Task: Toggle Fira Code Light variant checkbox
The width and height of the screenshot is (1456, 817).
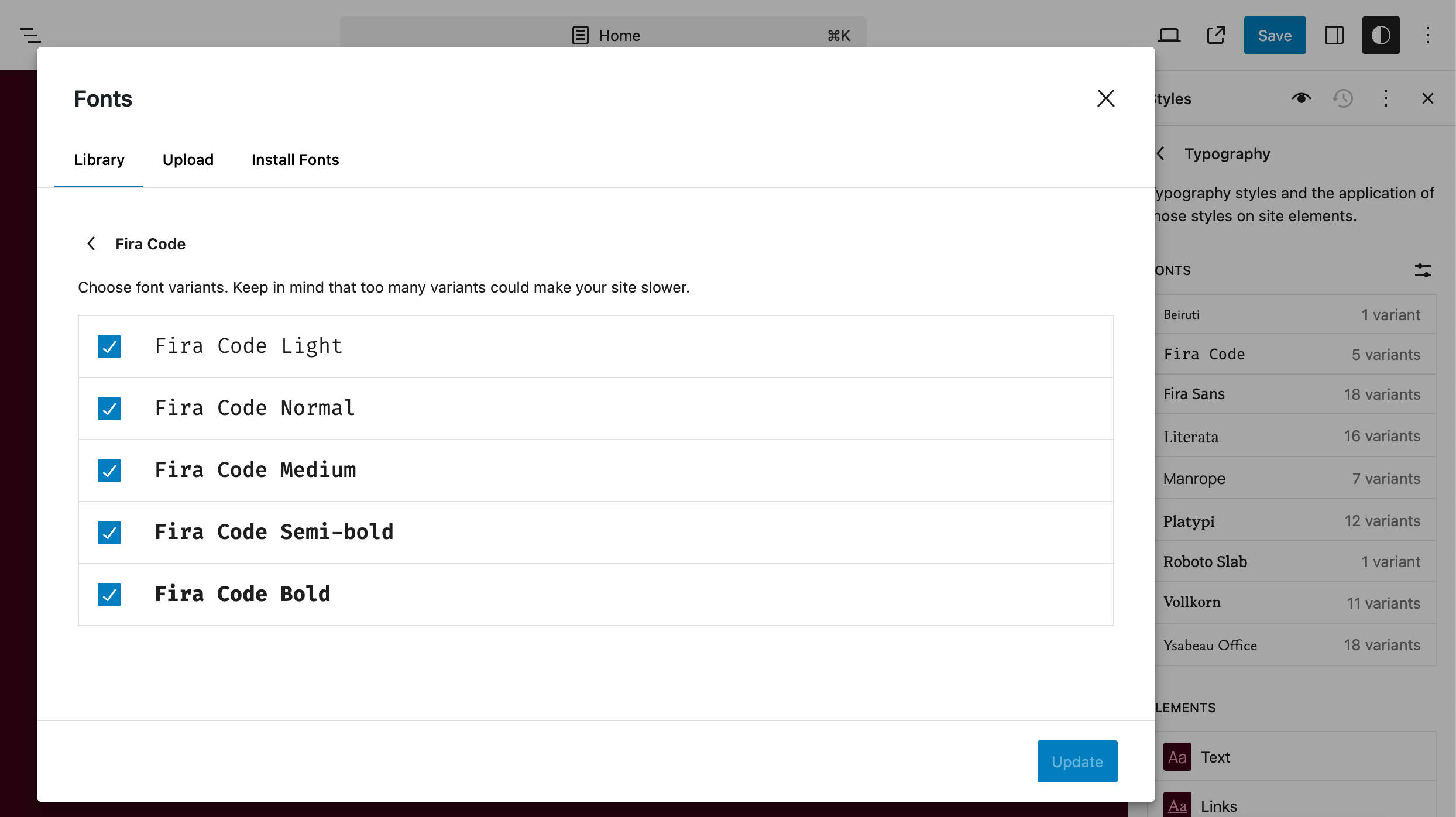Action: 109,346
